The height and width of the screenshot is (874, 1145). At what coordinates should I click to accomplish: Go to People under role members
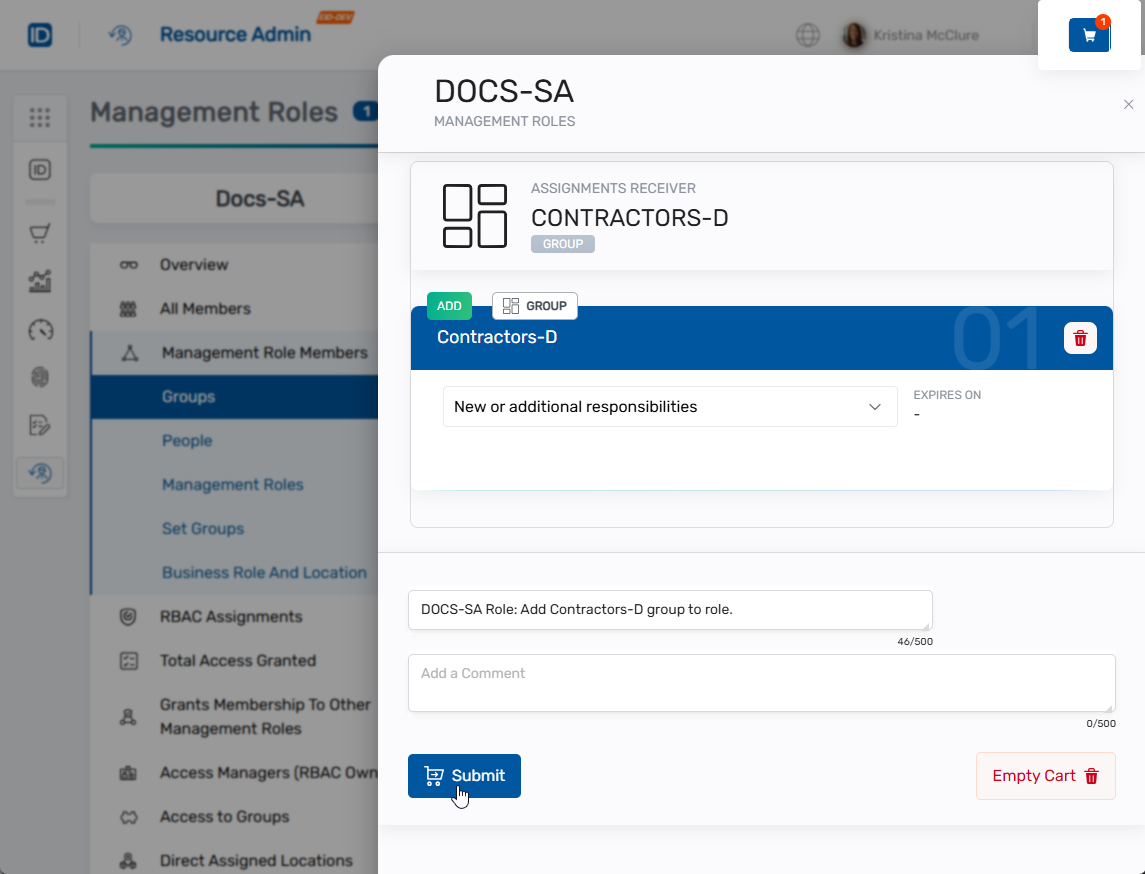click(x=187, y=441)
